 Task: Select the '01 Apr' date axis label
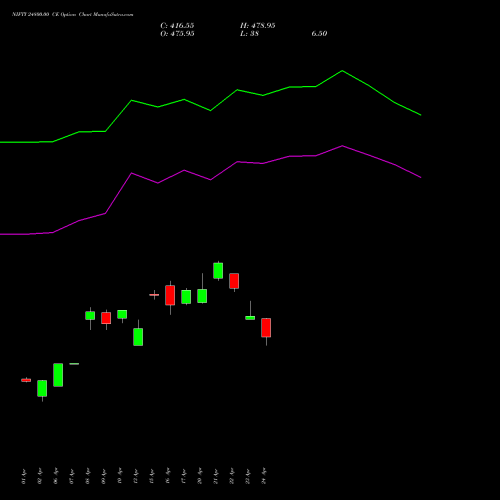click(x=23, y=476)
